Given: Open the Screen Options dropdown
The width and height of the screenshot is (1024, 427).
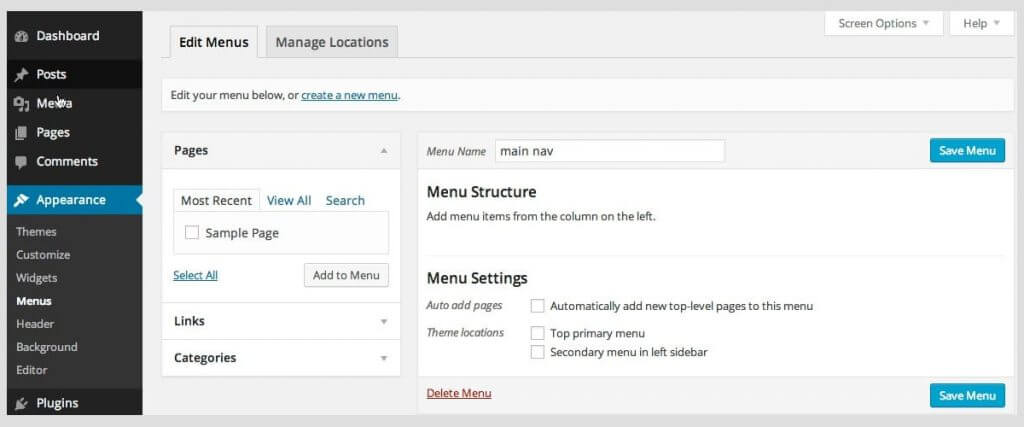Looking at the screenshot, I should 884,24.
